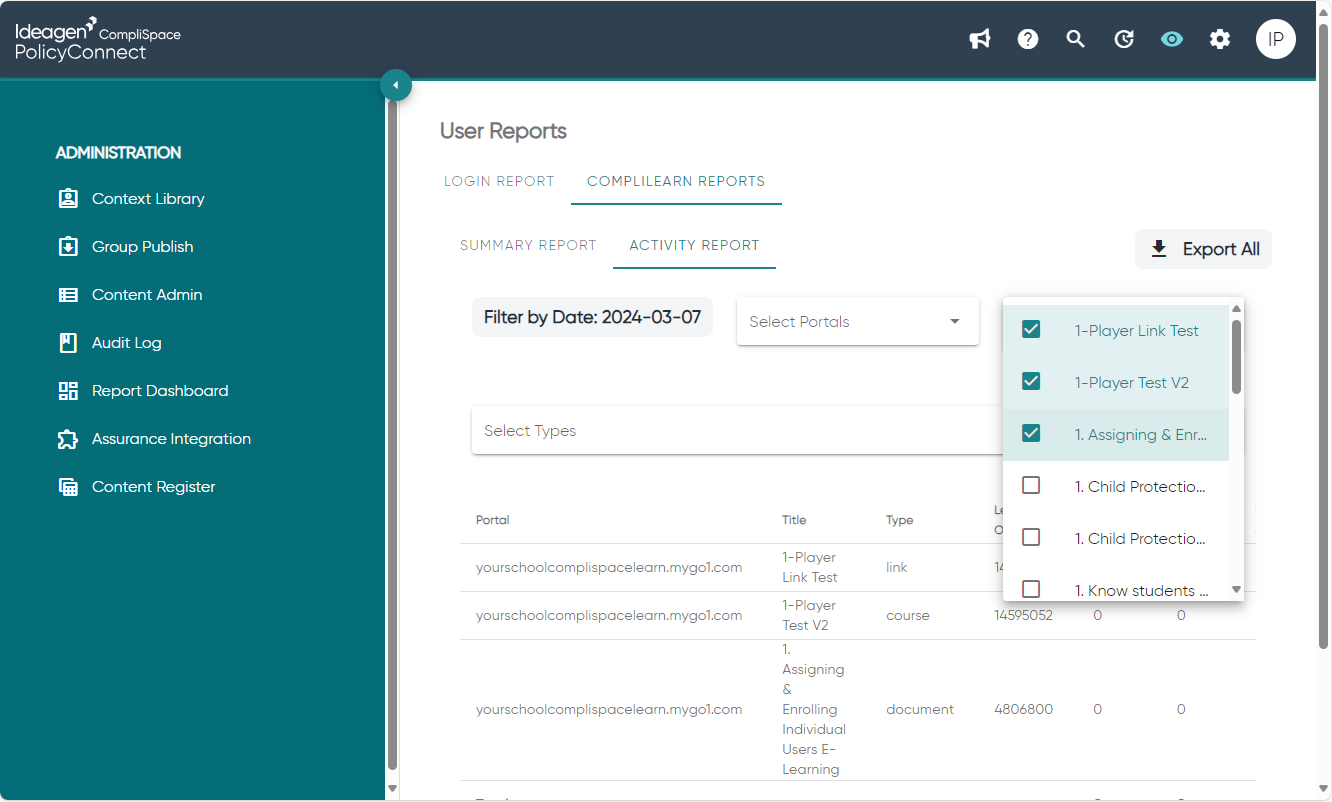Viewport: 1332px width, 802px height.
Task: Open the announcements megaphone icon
Action: 980,39
